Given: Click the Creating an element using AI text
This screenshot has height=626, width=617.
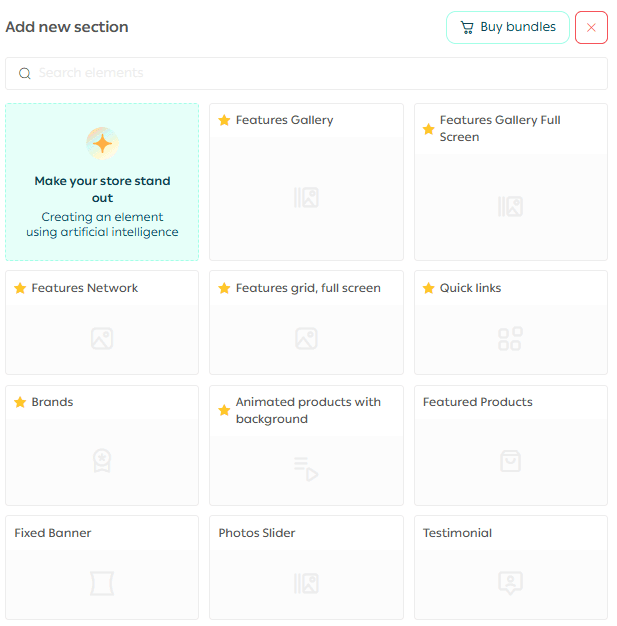Looking at the screenshot, I should pyautogui.click(x=102, y=225).
